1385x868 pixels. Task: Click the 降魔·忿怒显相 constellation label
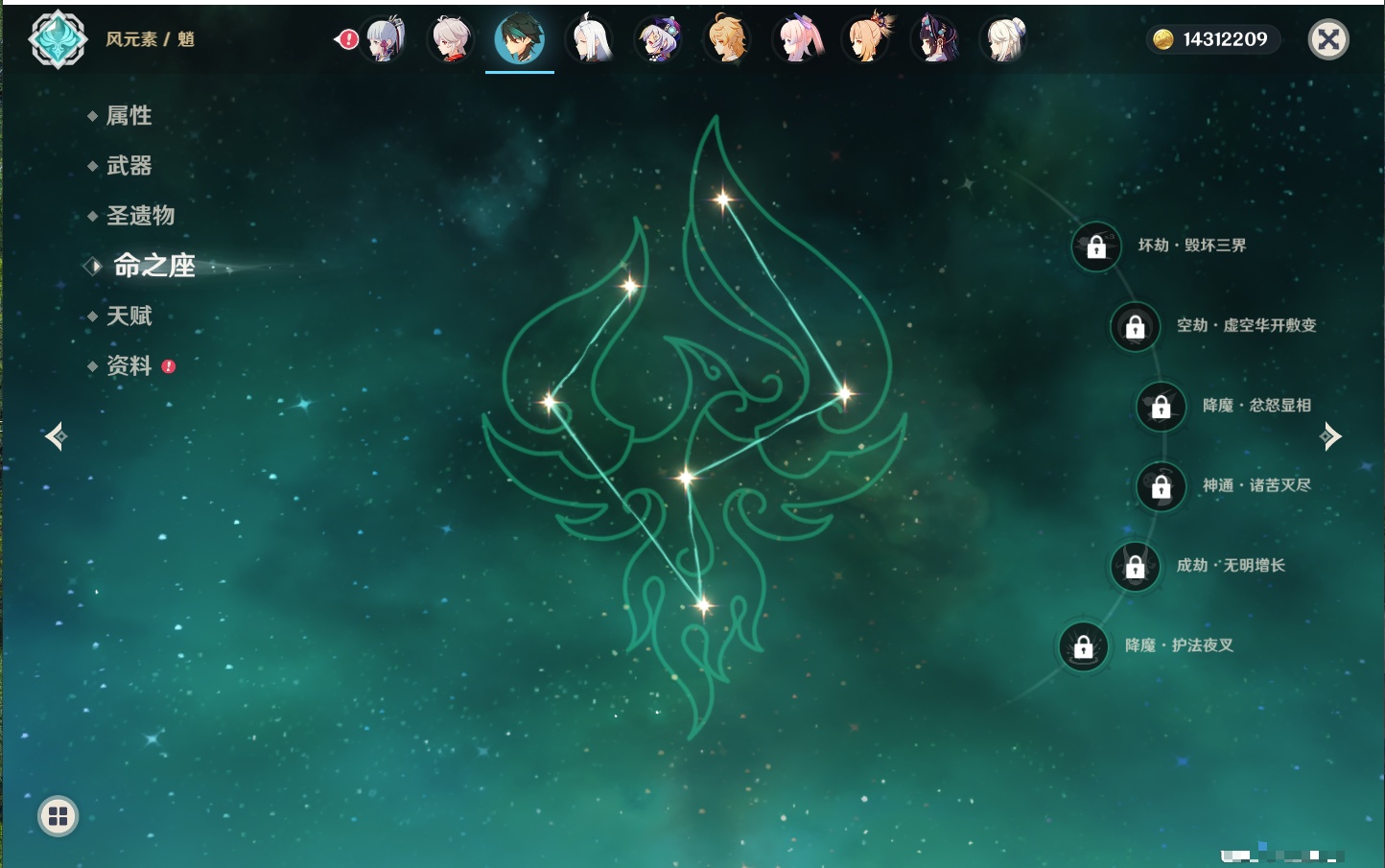(1256, 406)
